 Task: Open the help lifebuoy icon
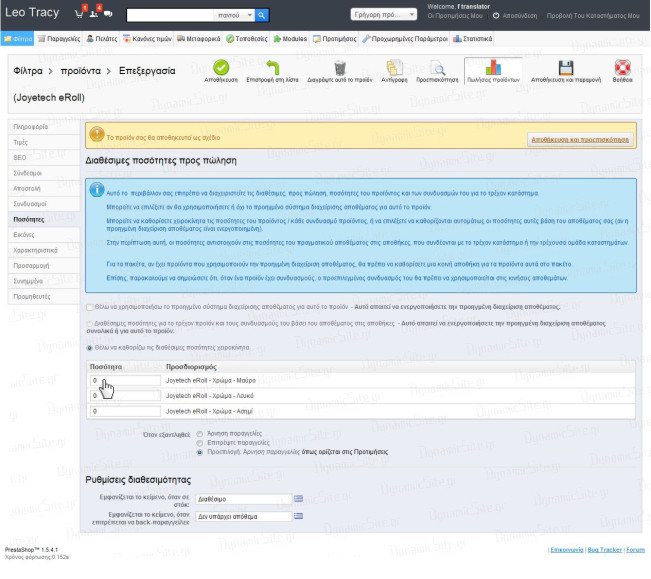(622, 68)
